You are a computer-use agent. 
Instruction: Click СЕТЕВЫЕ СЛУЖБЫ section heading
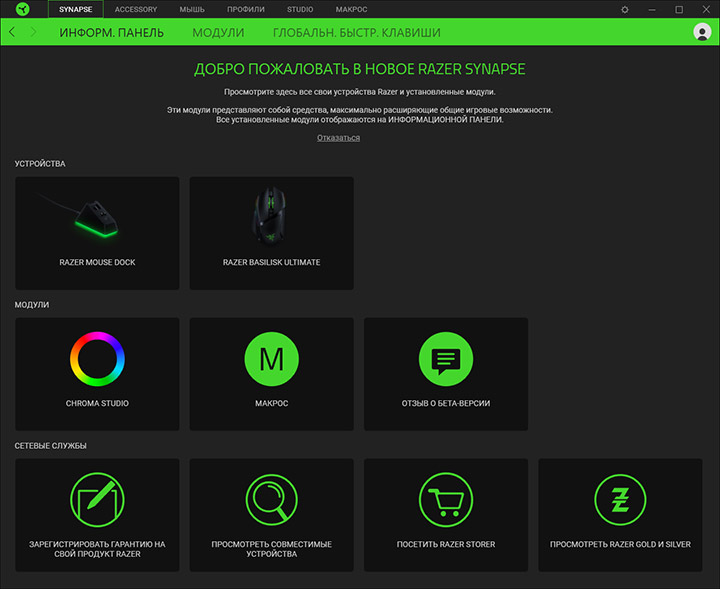[x=51, y=446]
